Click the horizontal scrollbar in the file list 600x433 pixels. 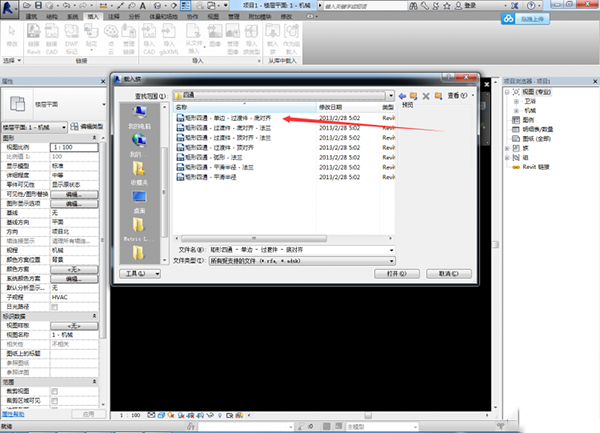coord(254,238)
